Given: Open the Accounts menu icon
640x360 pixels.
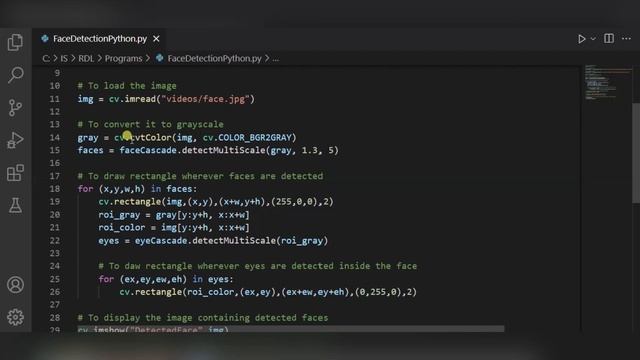Looking at the screenshot, I should pyautogui.click(x=16, y=284).
